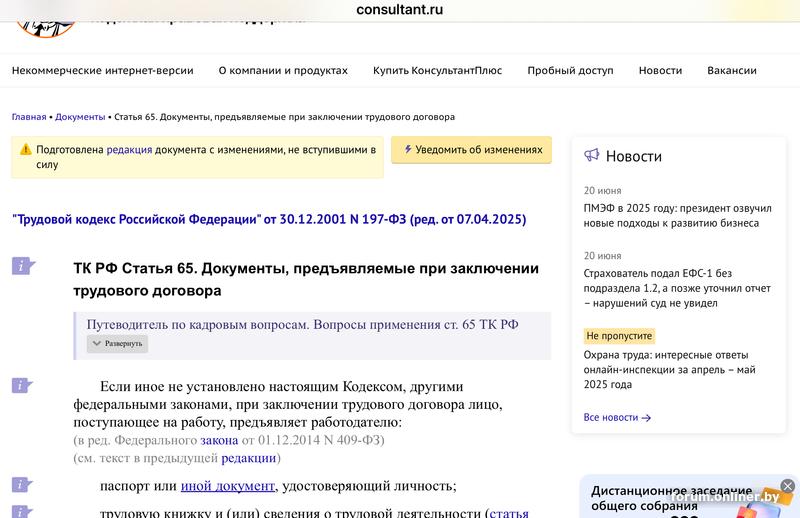Screen dimensions: 800x518
Task: Open 'Путеводитель по кадровым вопросам' link text
Action: point(302,325)
